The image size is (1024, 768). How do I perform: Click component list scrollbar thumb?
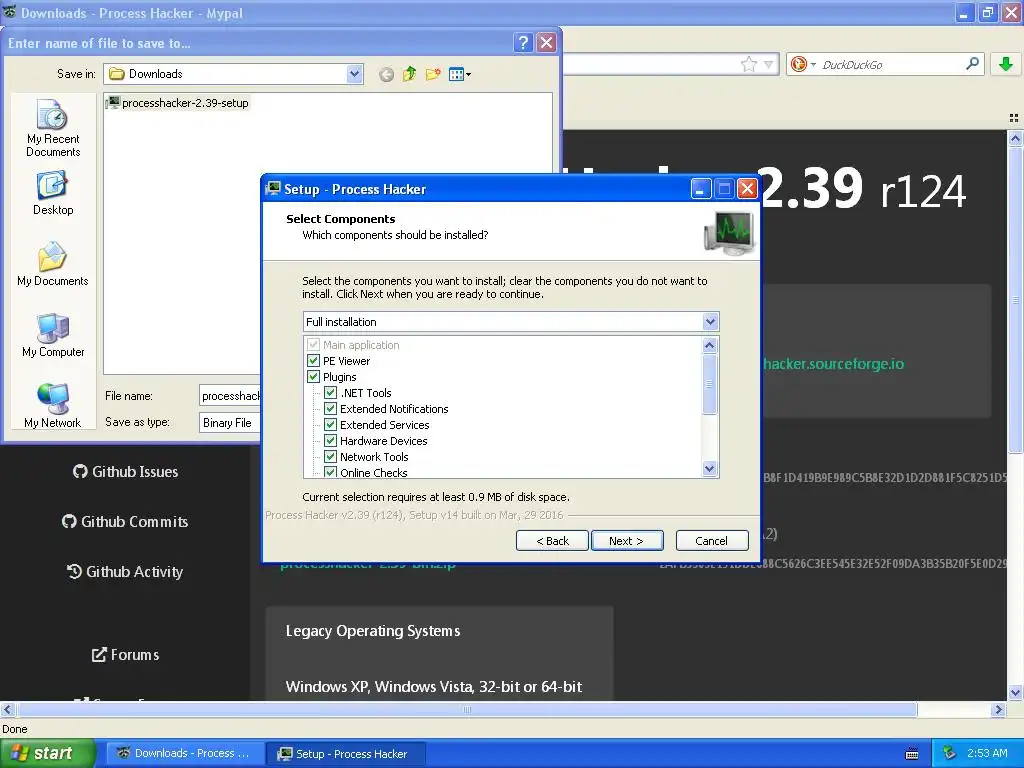(x=710, y=385)
